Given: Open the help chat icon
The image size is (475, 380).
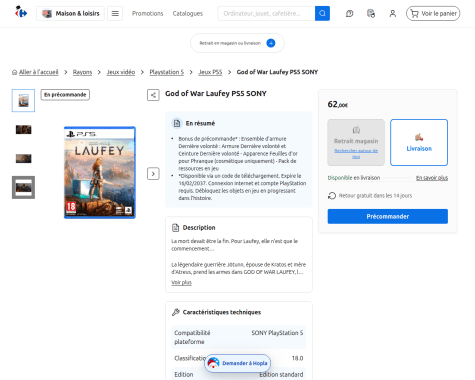Looking at the screenshot, I should (349, 13).
